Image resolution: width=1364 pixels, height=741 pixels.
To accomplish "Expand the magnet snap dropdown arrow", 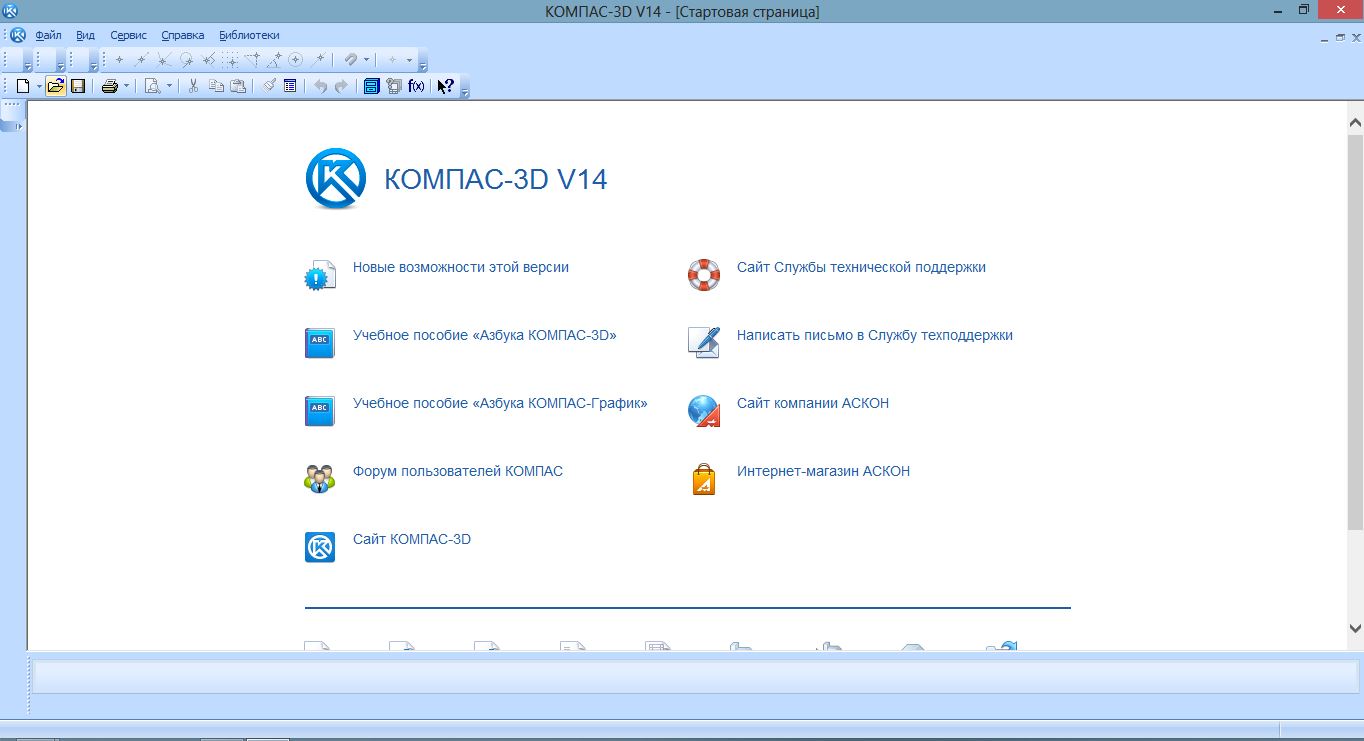I will (367, 60).
